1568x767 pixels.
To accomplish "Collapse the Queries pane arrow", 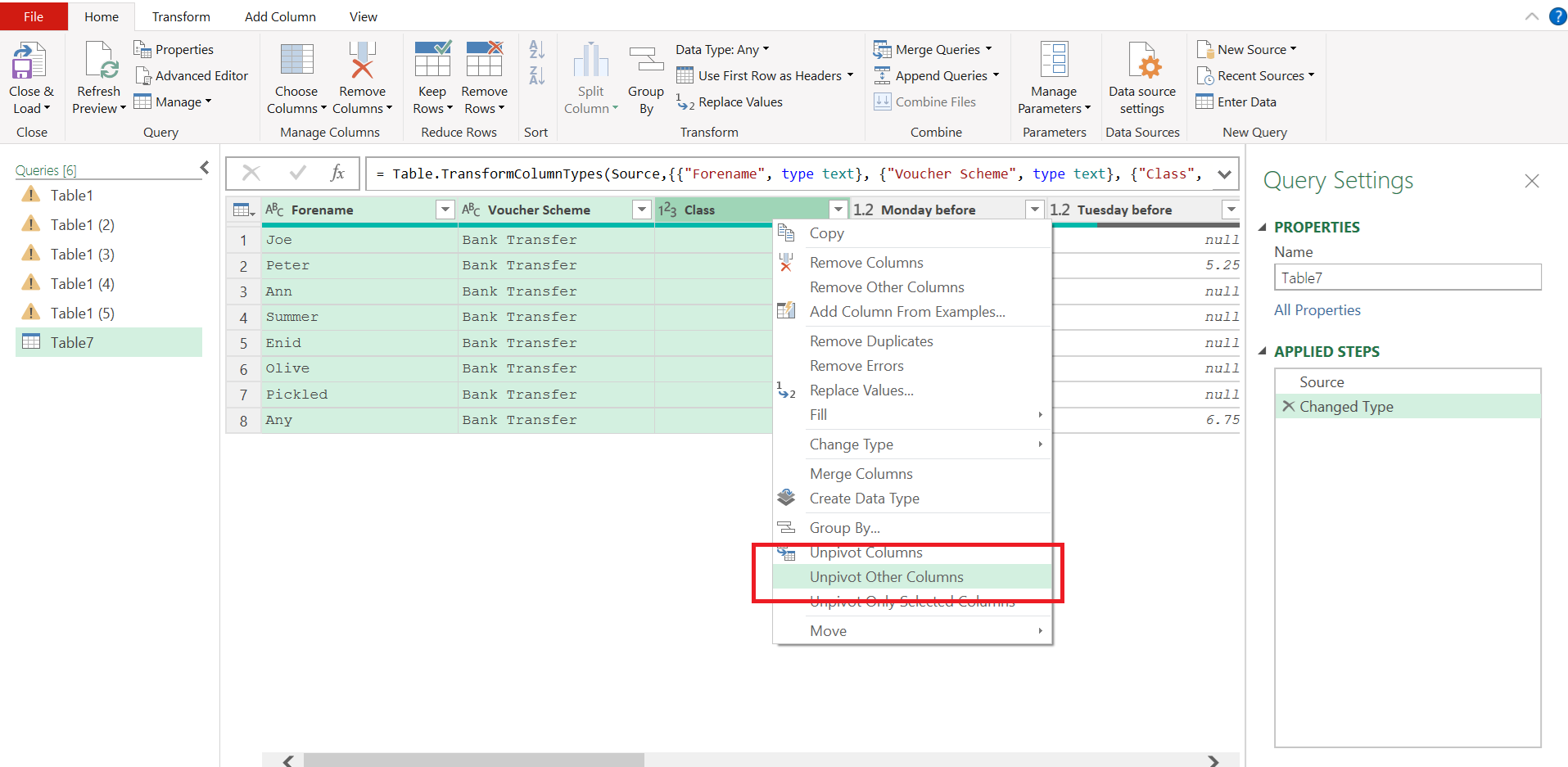I will [205, 168].
